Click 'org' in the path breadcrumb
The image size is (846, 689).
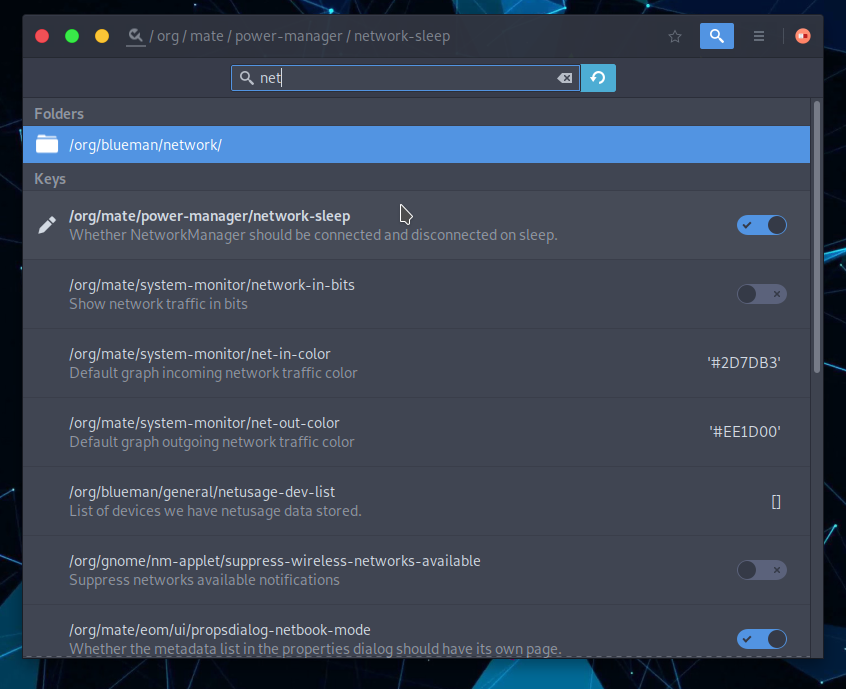point(167,36)
